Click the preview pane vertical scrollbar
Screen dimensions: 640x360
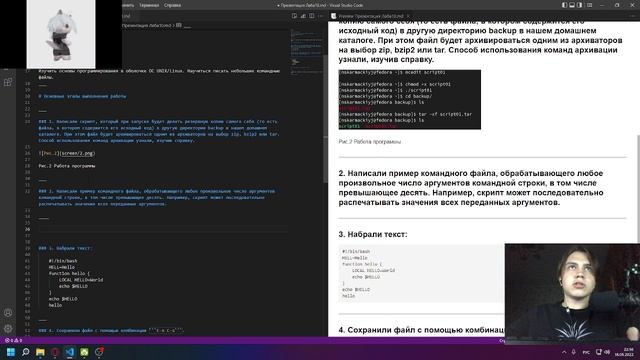[x=638, y=188]
